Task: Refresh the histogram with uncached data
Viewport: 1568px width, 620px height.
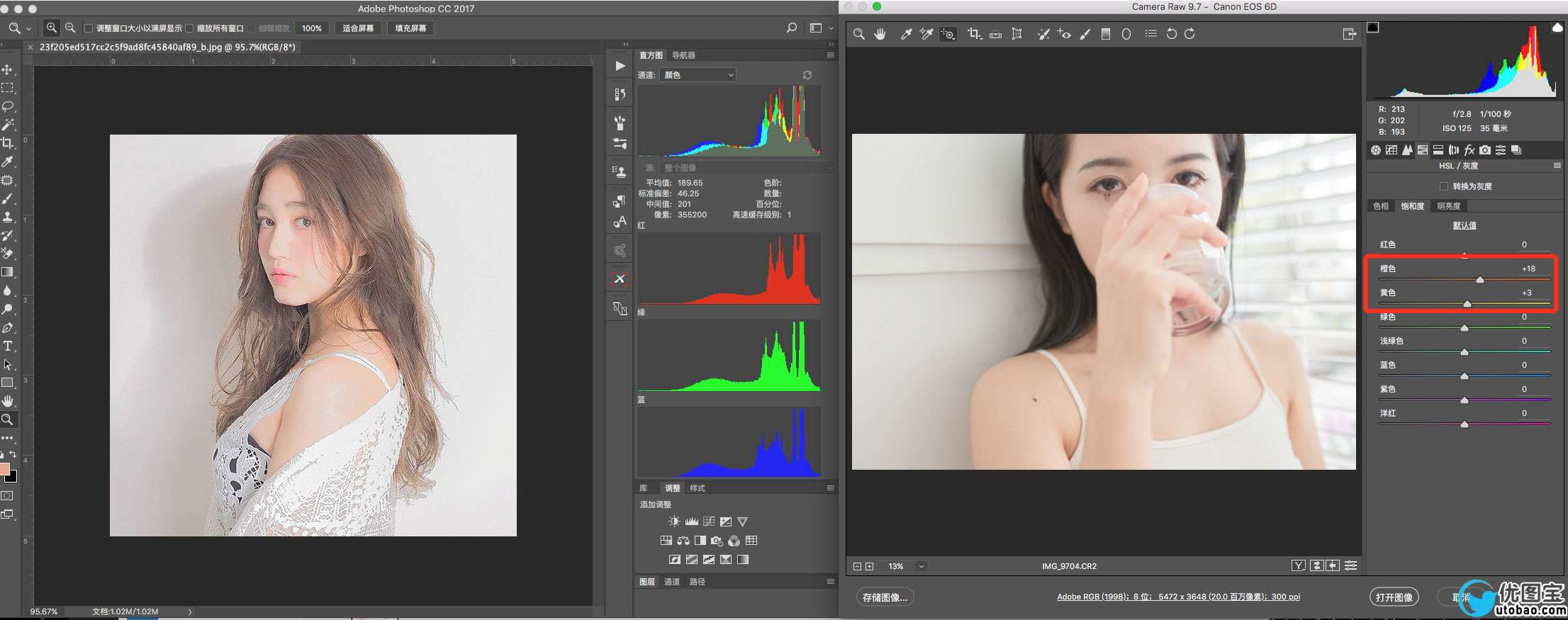Action: click(x=807, y=75)
